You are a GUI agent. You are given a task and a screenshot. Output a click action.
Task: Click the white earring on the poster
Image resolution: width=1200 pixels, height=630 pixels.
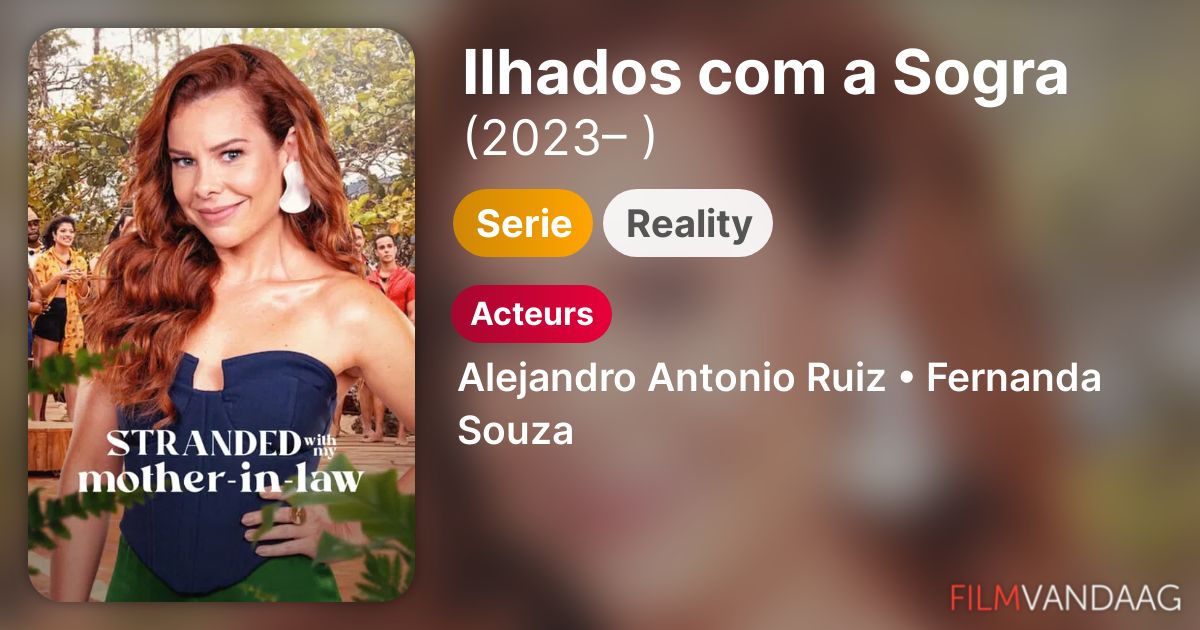click(x=296, y=184)
